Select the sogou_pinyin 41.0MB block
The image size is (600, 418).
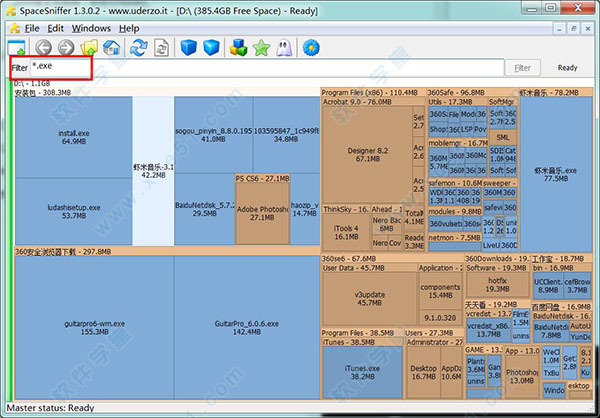click(x=213, y=135)
